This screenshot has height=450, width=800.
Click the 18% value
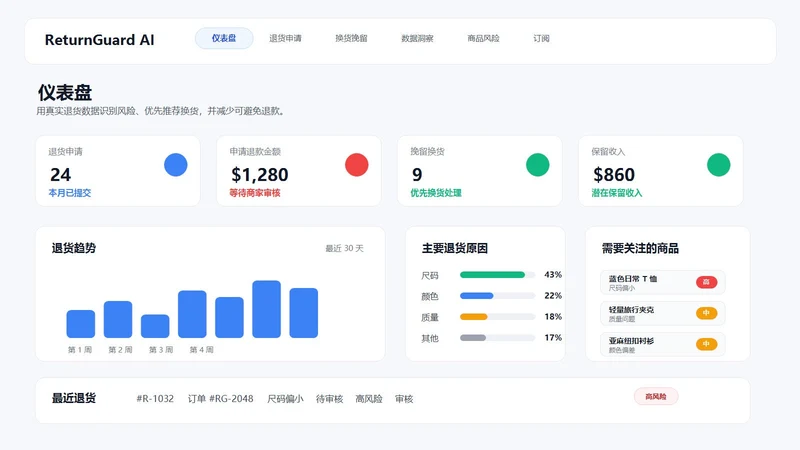click(553, 316)
